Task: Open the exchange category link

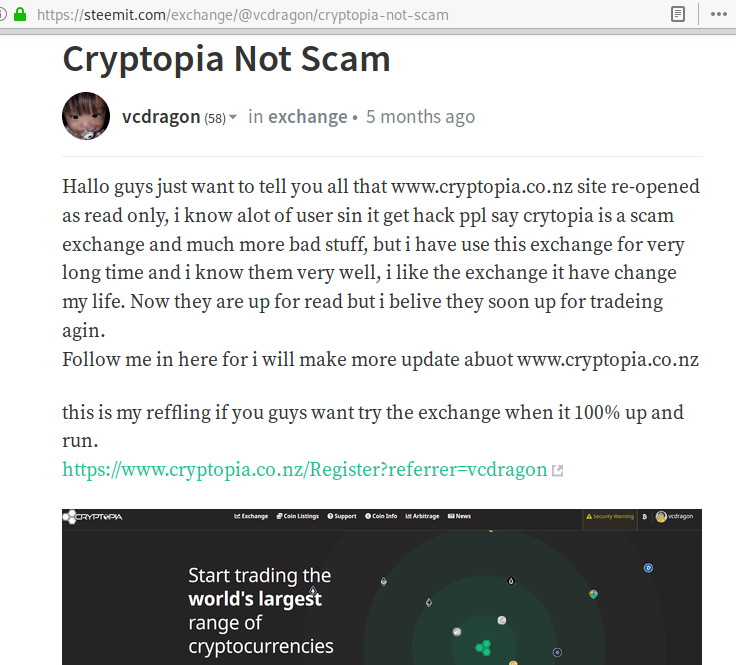Action: click(x=307, y=117)
